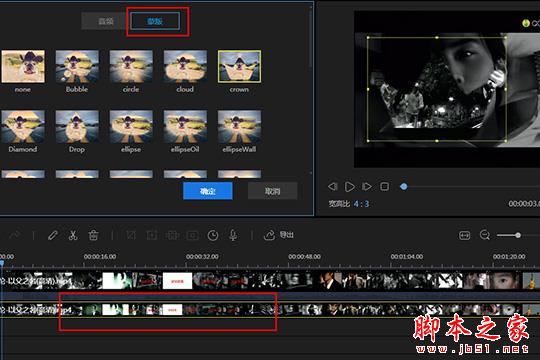Viewport: 540px width, 360px height.
Task: Select the 'ellipseWall' mask thumbnail
Action: click(x=239, y=126)
